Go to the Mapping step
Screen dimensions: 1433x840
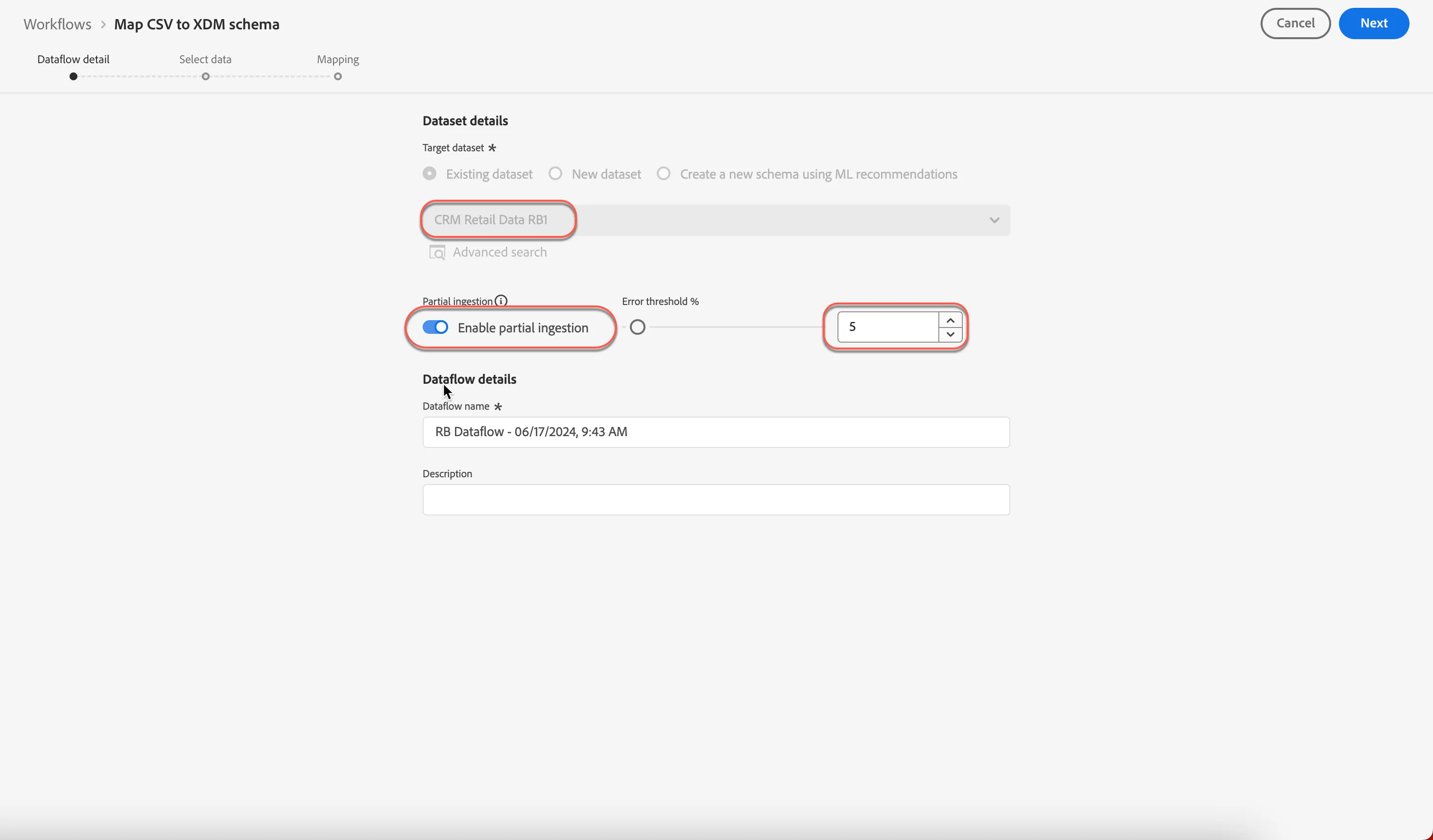[x=338, y=59]
